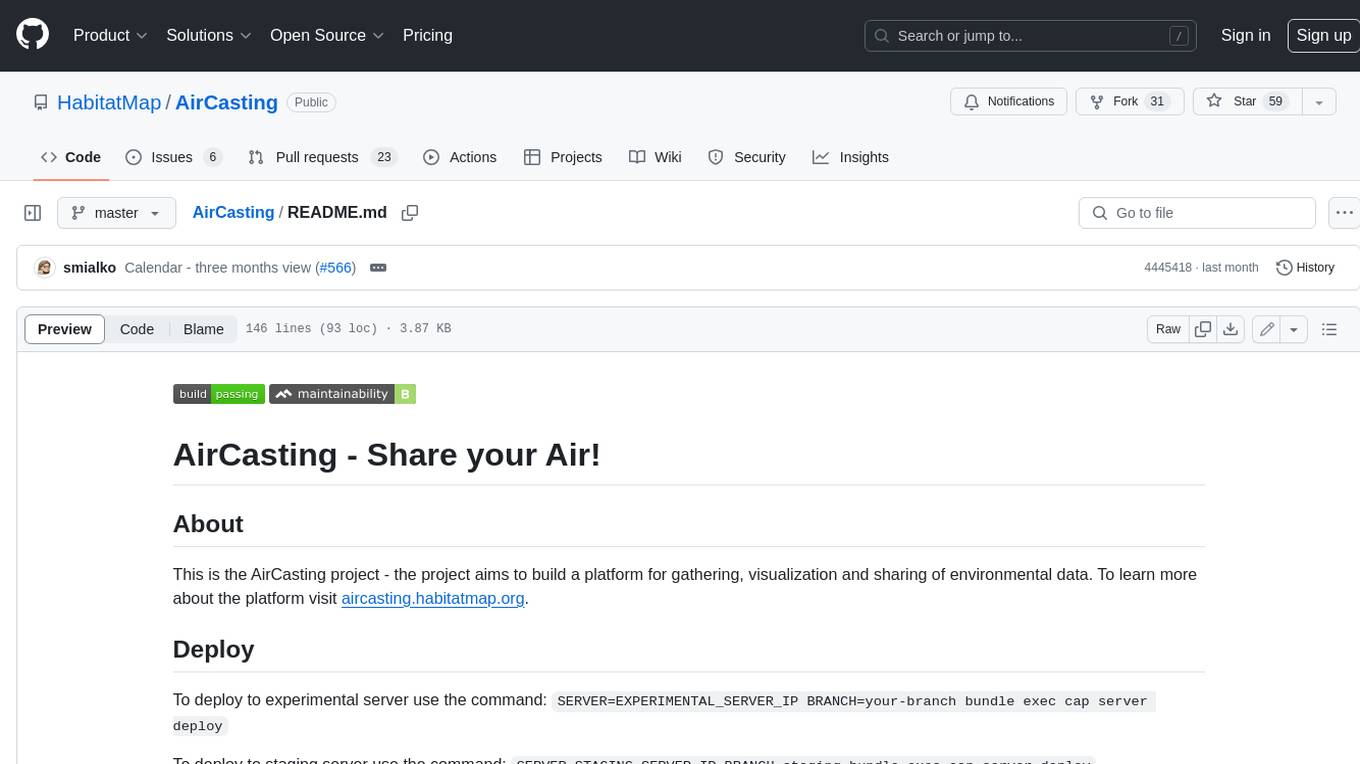This screenshot has width=1360, height=764.
Task: Open the Security tab
Action: tap(747, 157)
